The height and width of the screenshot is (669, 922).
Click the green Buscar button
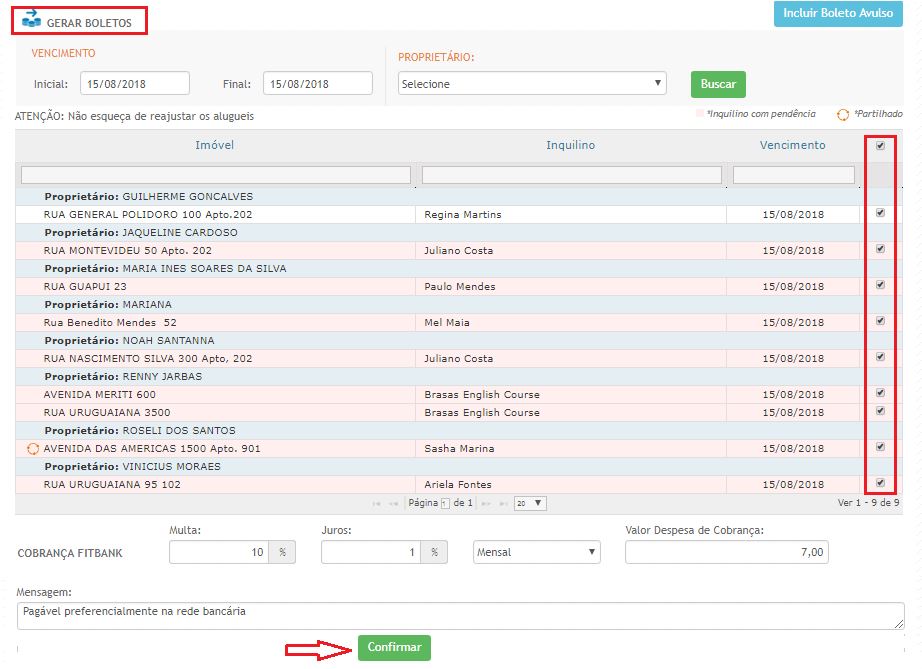tap(718, 84)
